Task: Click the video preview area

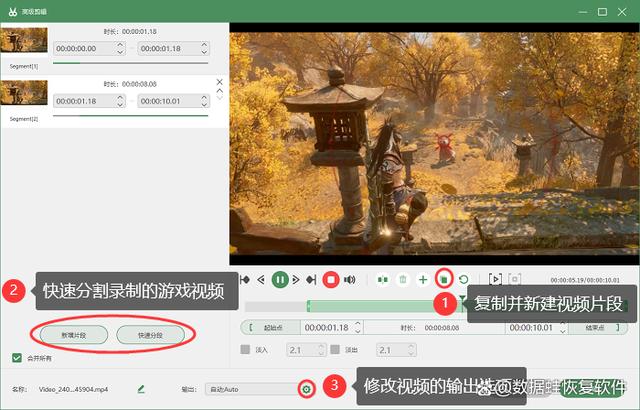Action: [434, 144]
